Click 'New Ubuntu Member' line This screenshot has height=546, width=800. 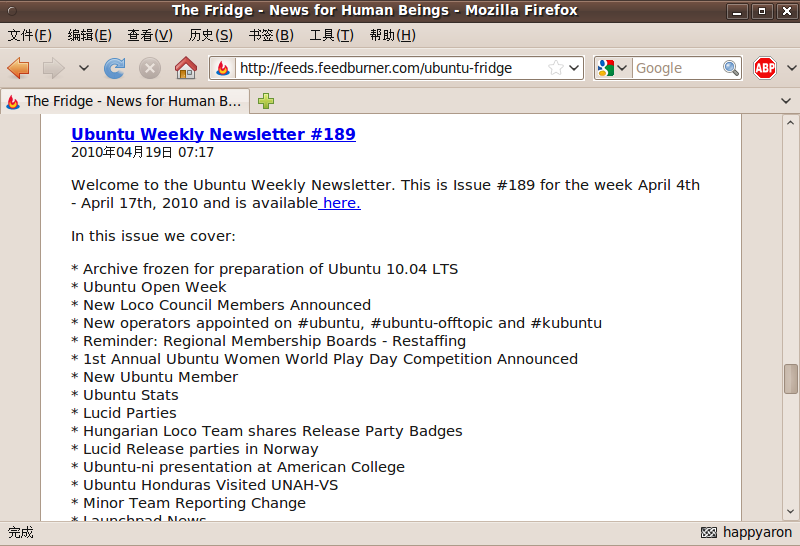(161, 377)
